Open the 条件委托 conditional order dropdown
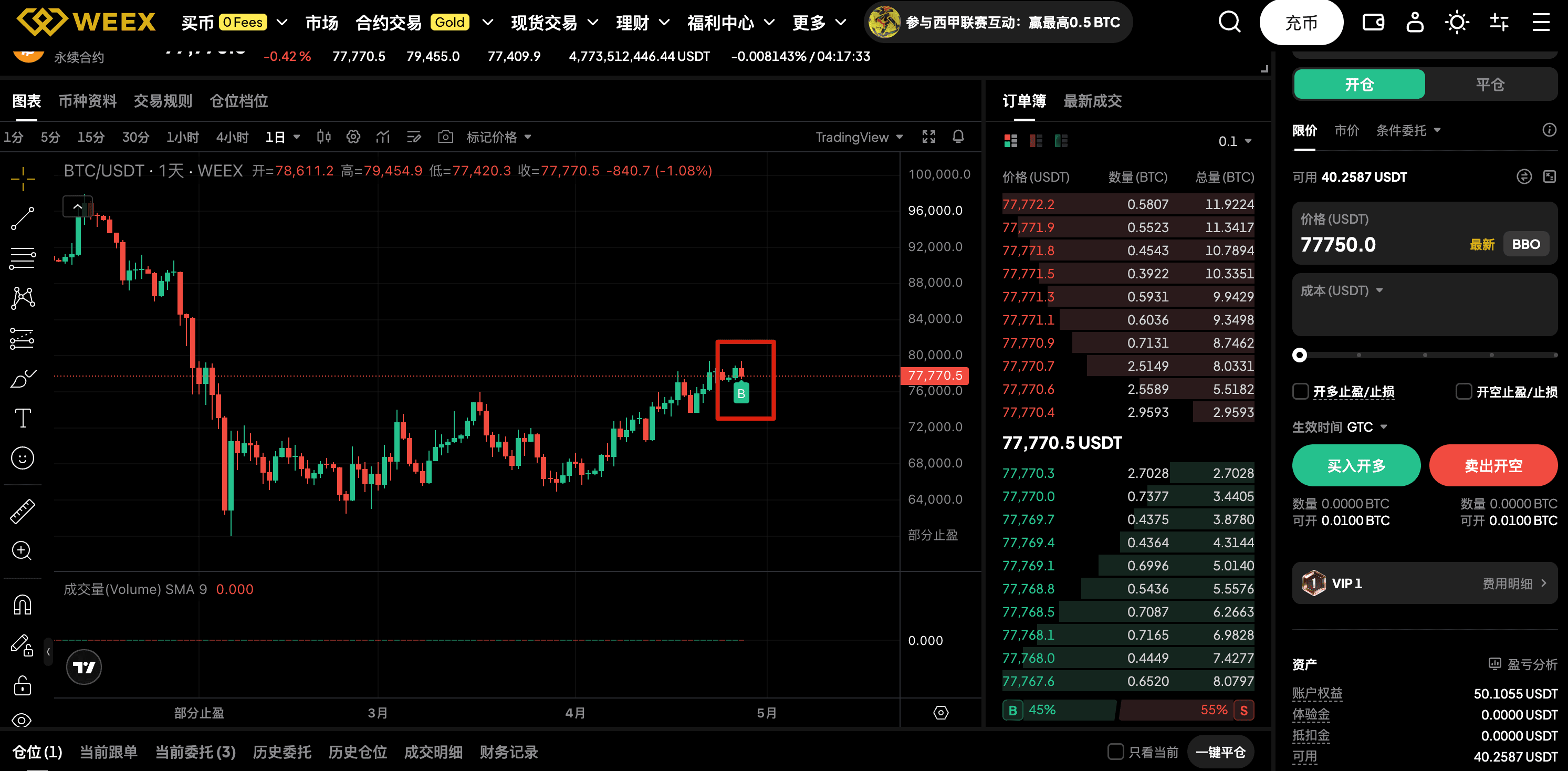Viewport: 1568px width, 771px height. click(x=1408, y=130)
